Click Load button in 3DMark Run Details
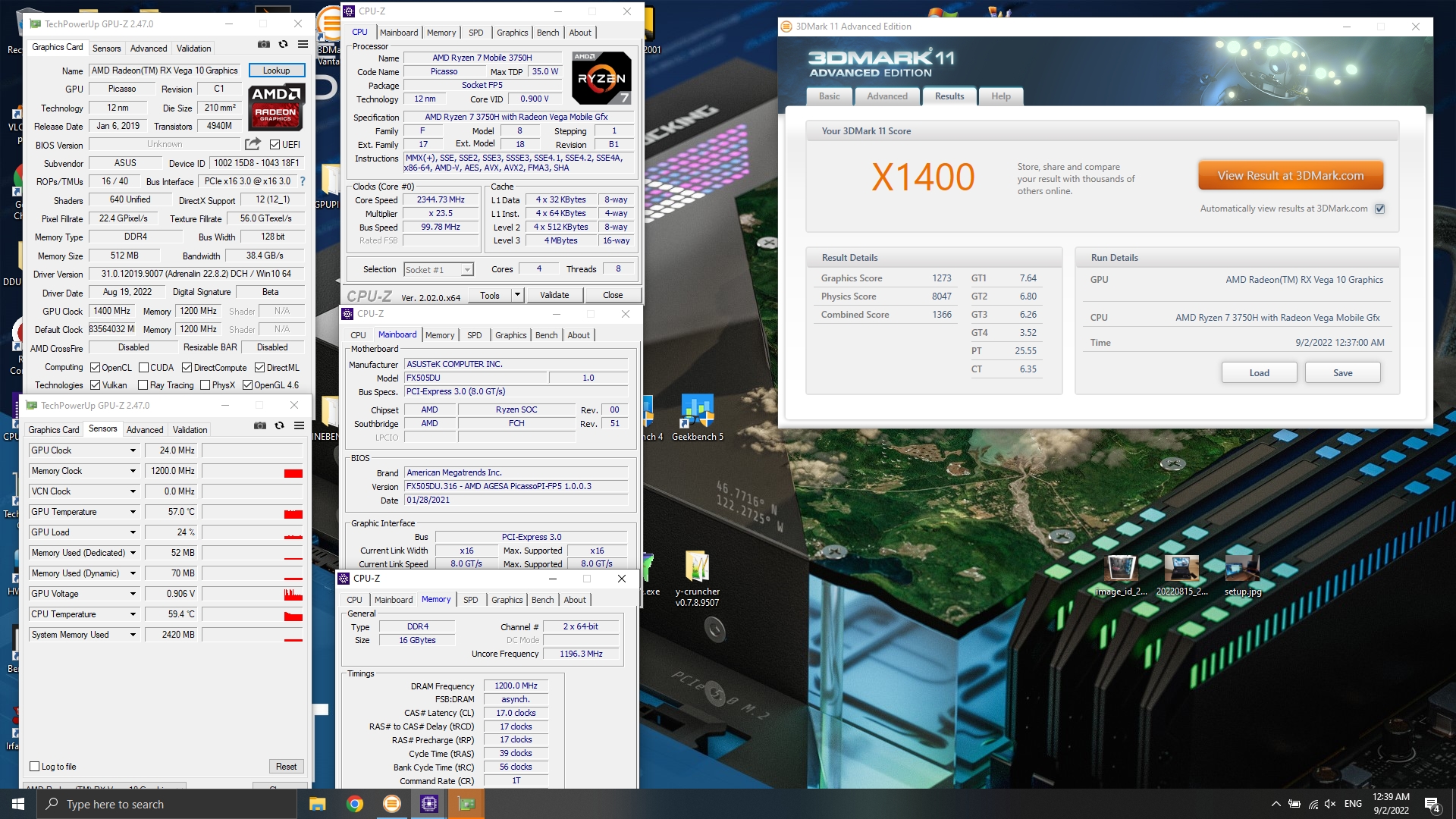The image size is (1456, 819). 1259,372
